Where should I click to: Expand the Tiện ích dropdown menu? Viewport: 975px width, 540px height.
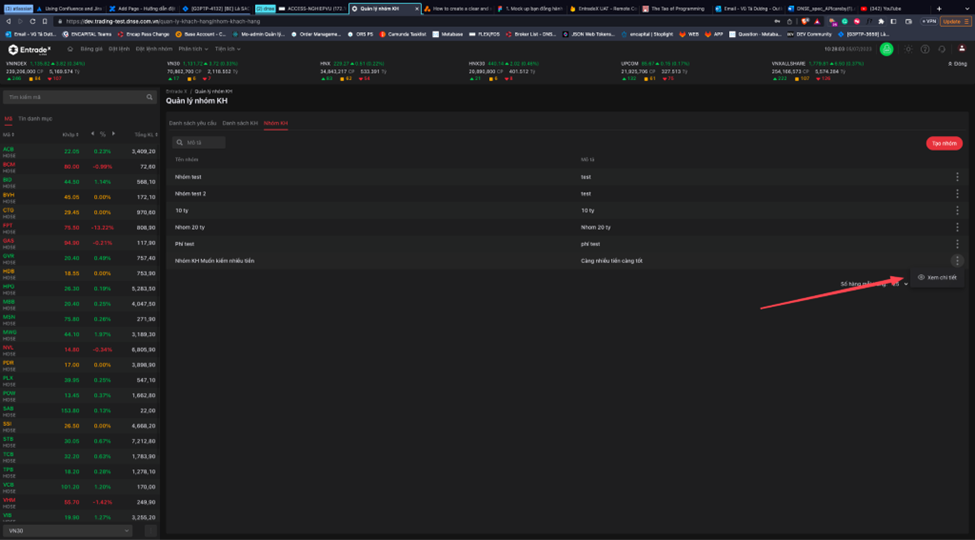[x=227, y=49]
